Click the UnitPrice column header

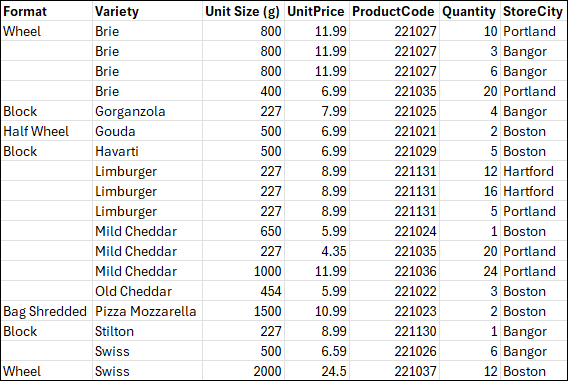pos(317,11)
